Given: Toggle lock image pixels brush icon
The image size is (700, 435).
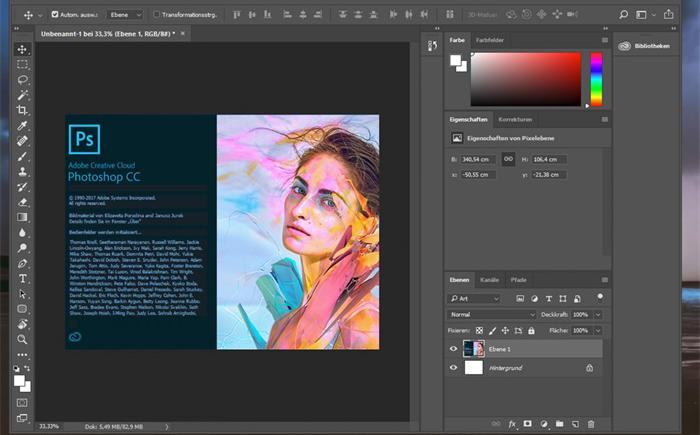Looking at the screenshot, I should [492, 330].
